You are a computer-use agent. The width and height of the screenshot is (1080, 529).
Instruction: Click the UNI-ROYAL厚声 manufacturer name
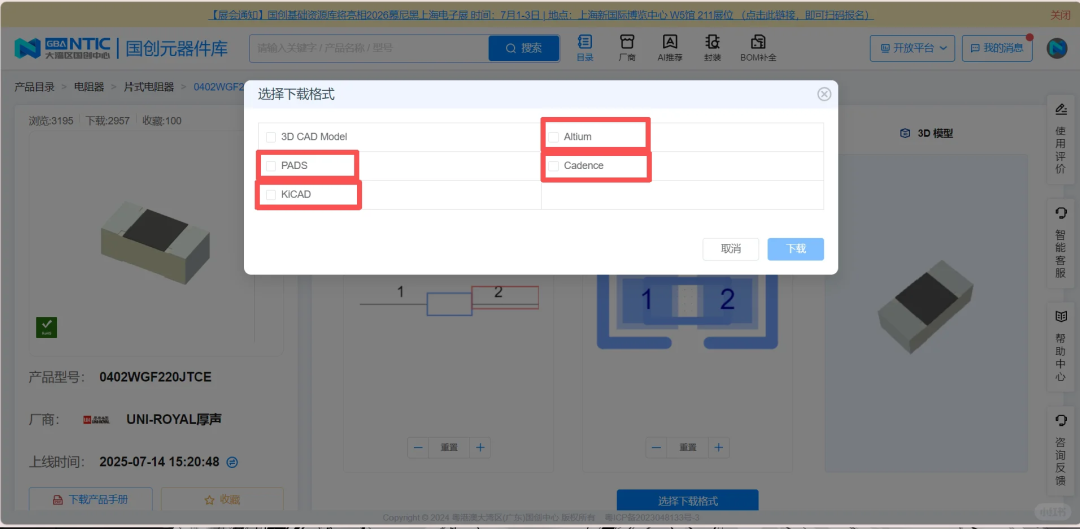click(174, 419)
